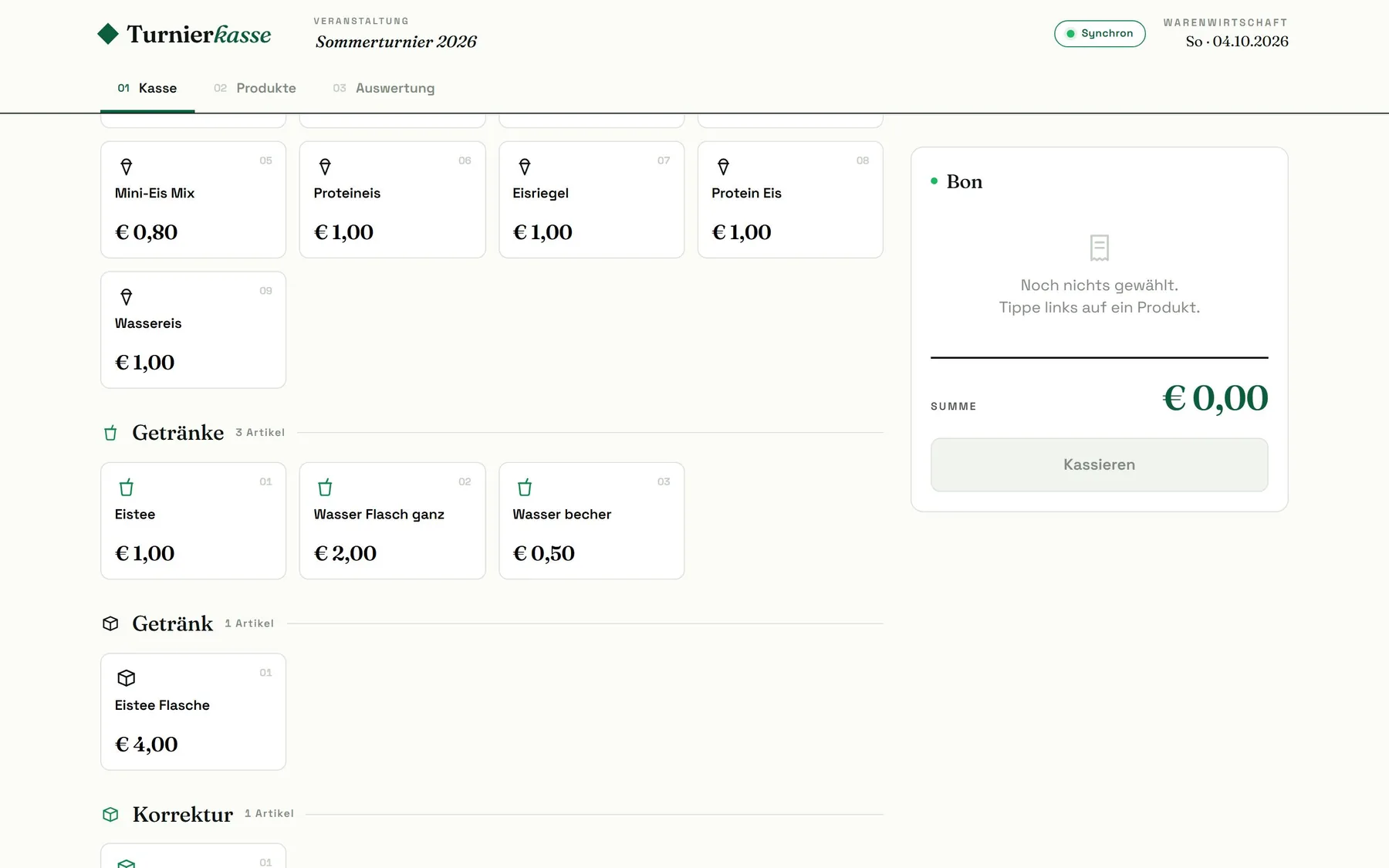The image size is (1389, 868).
Task: Click the WARENWIRTSCHAFT label
Action: coord(1225,22)
